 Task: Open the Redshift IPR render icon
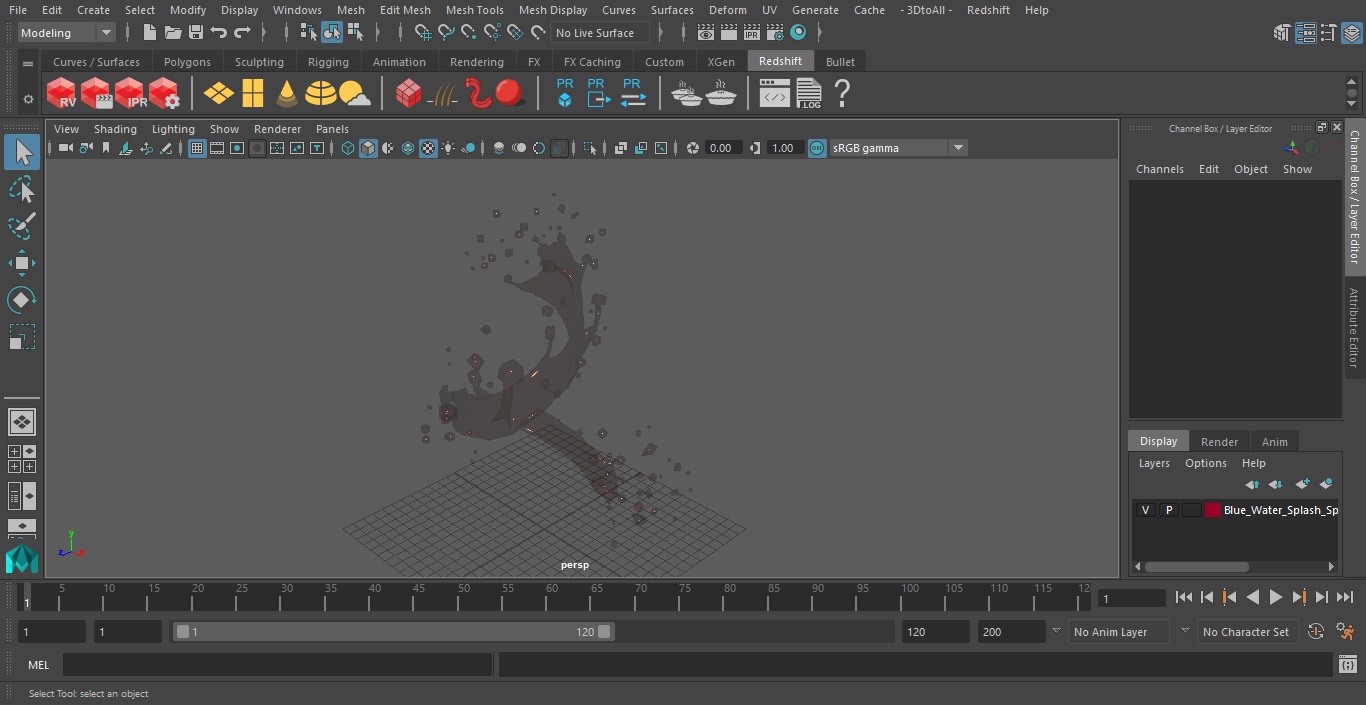coord(130,94)
